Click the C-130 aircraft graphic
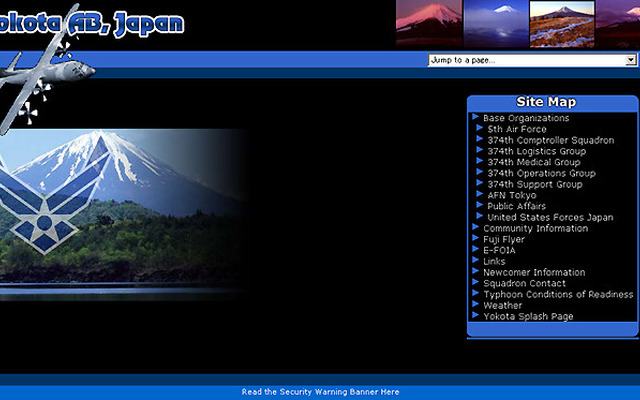Screen dimensions: 640x400 point(41,71)
